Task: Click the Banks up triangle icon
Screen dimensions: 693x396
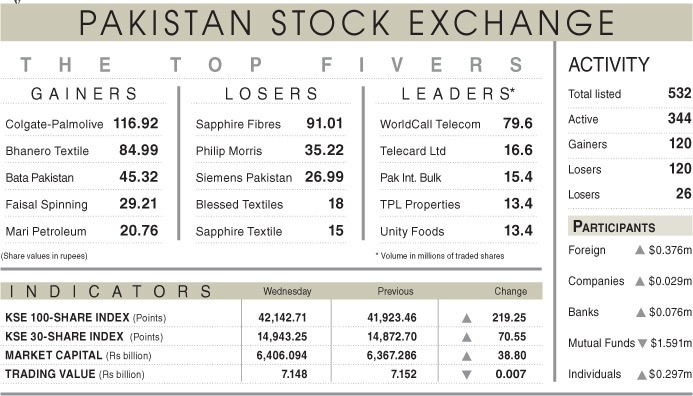Action: (641, 313)
